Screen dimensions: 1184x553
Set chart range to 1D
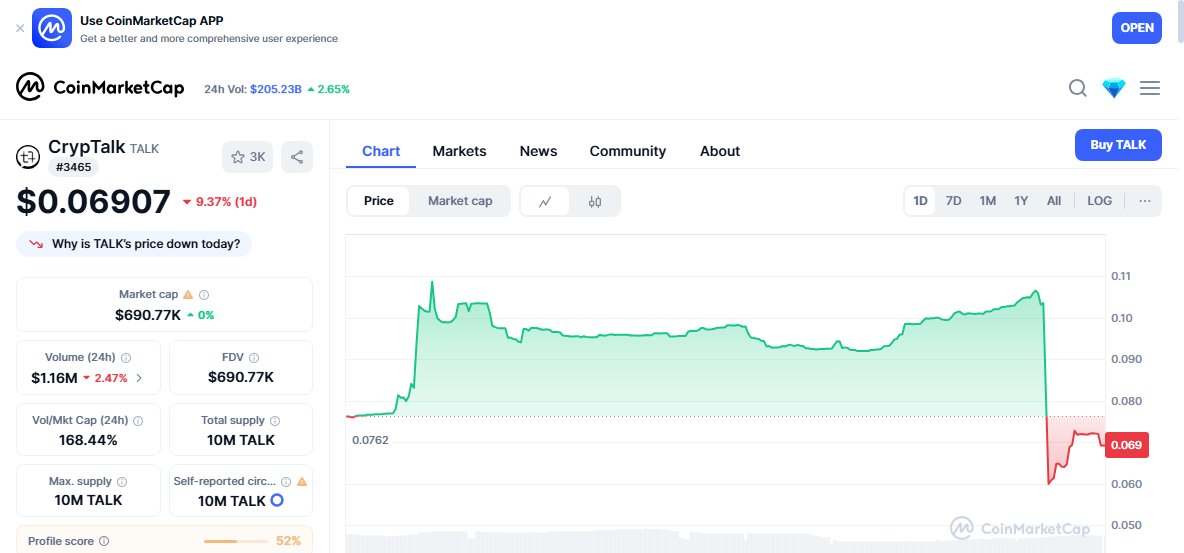tap(920, 201)
